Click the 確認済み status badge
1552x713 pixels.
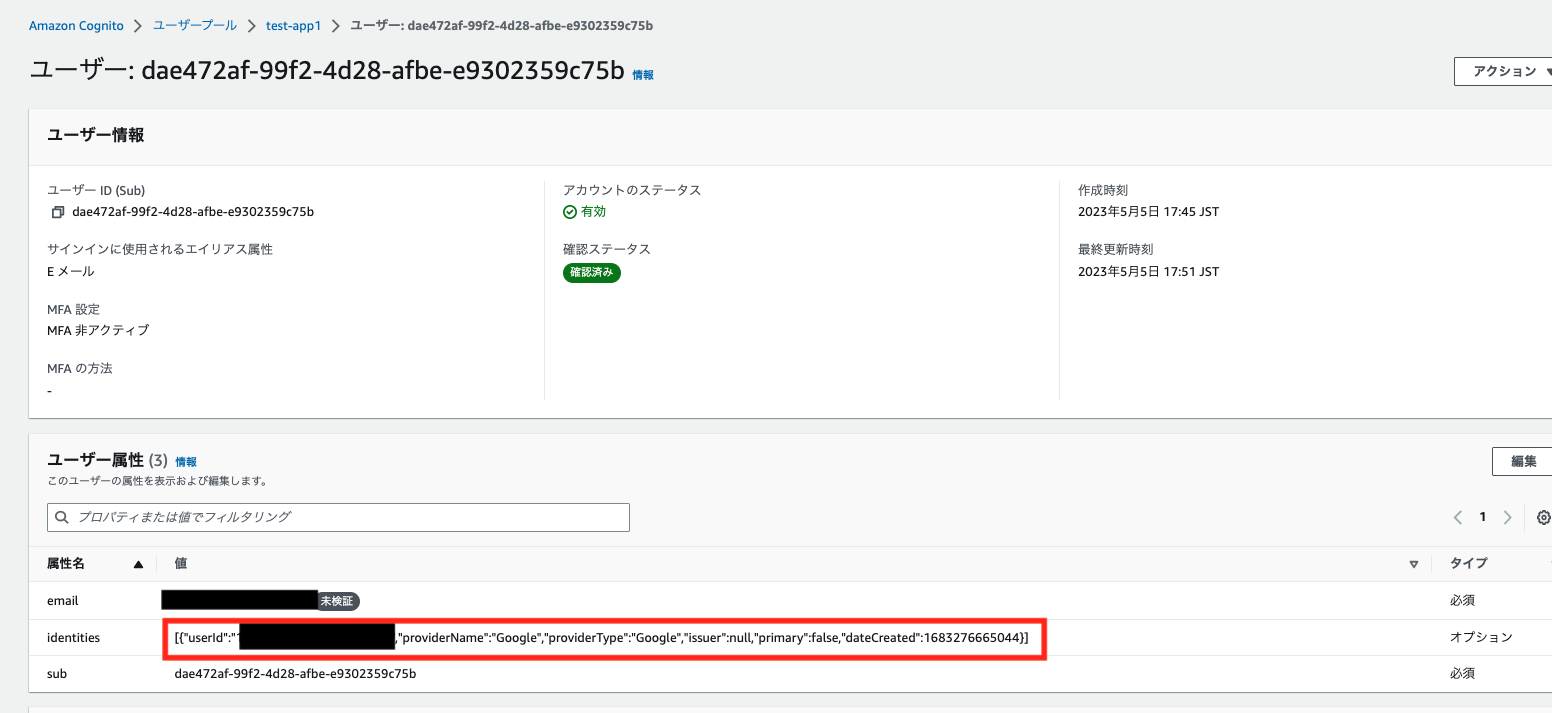pos(592,272)
